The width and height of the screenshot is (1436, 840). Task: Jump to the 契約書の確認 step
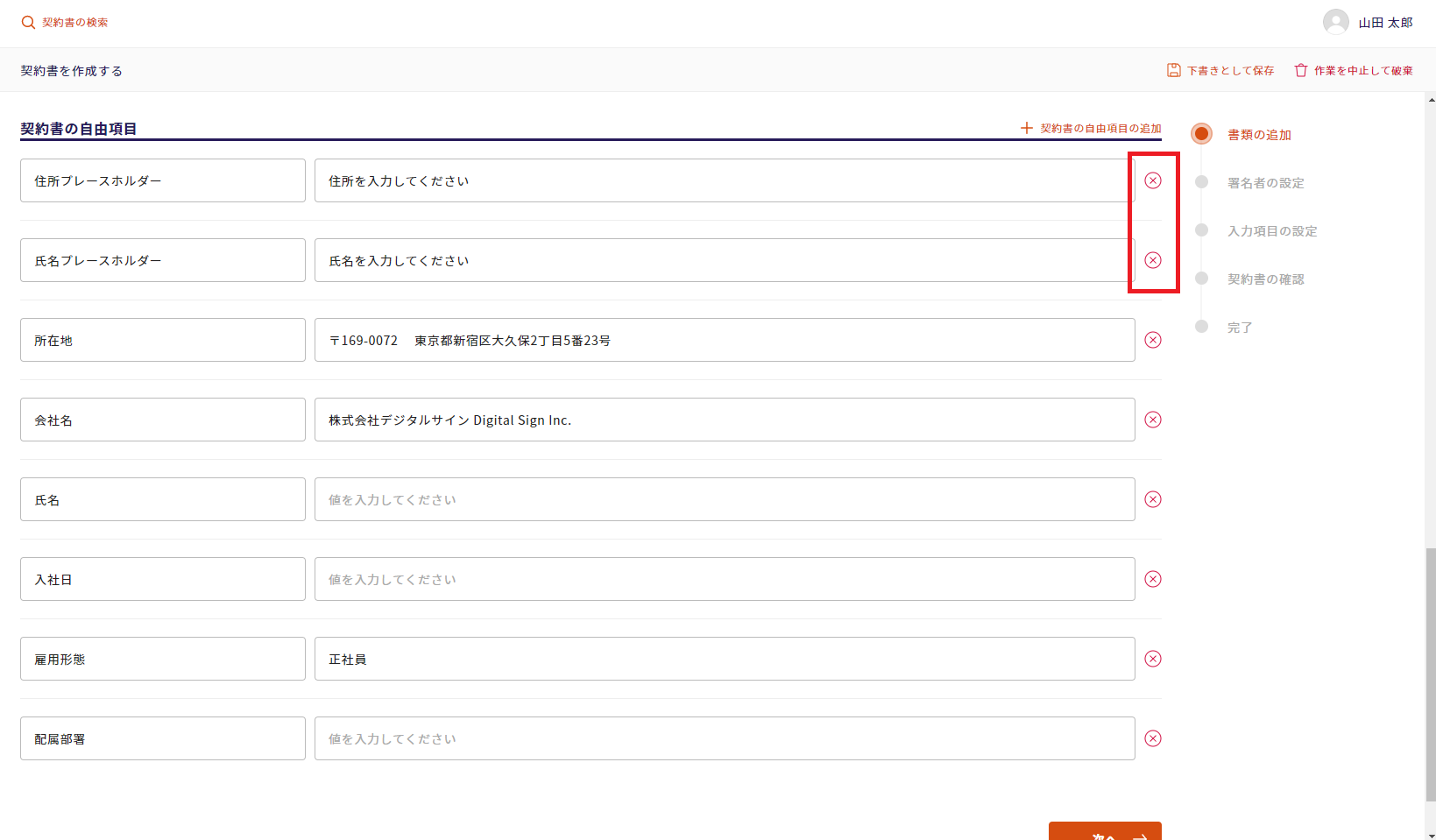click(x=1264, y=279)
